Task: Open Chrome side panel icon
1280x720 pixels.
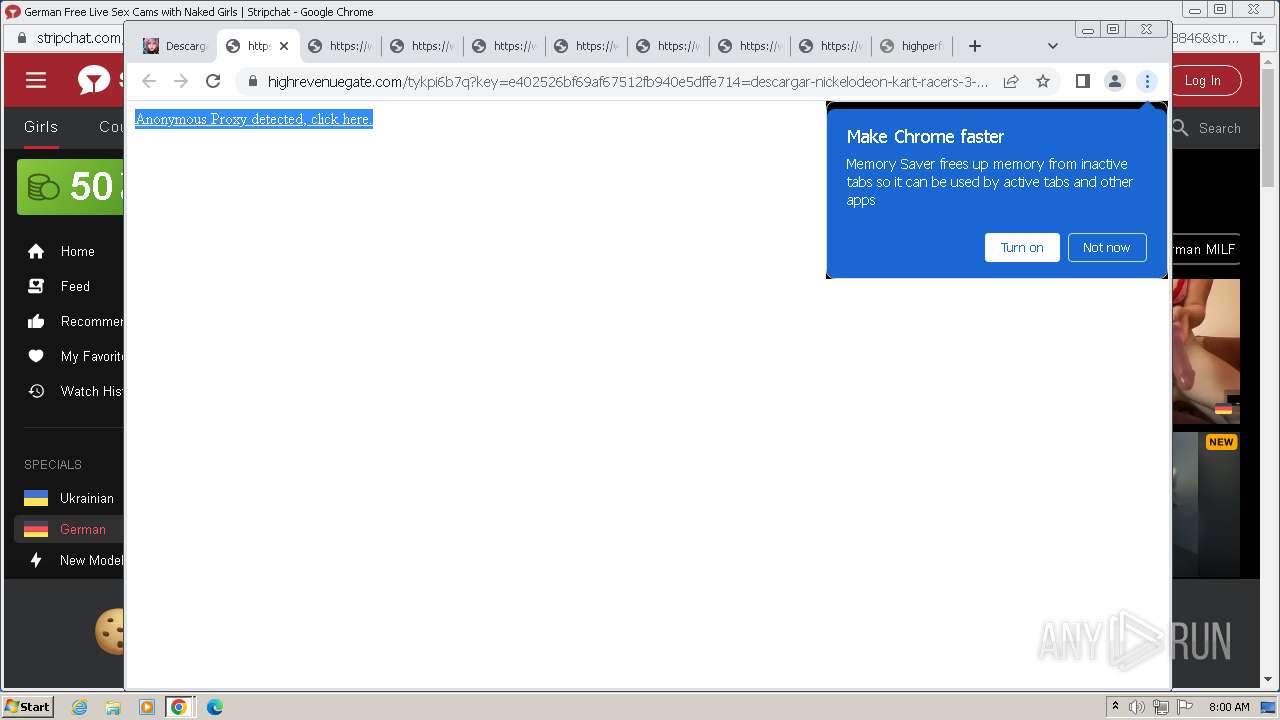Action: click(1082, 81)
